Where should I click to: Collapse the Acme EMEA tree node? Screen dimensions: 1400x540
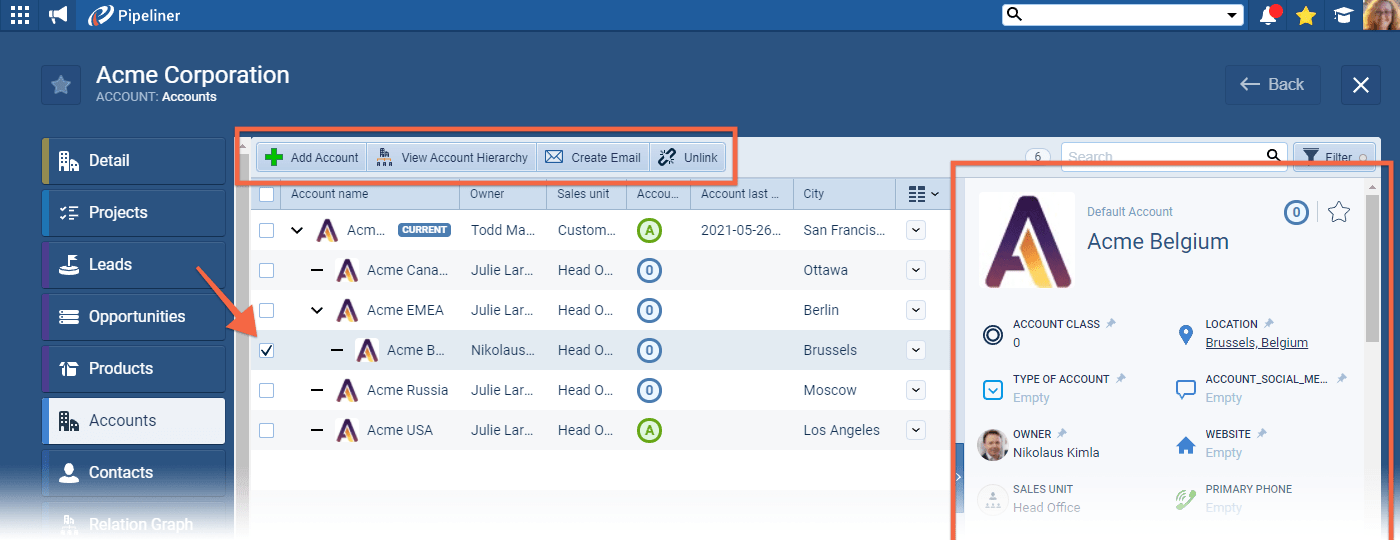click(x=316, y=311)
